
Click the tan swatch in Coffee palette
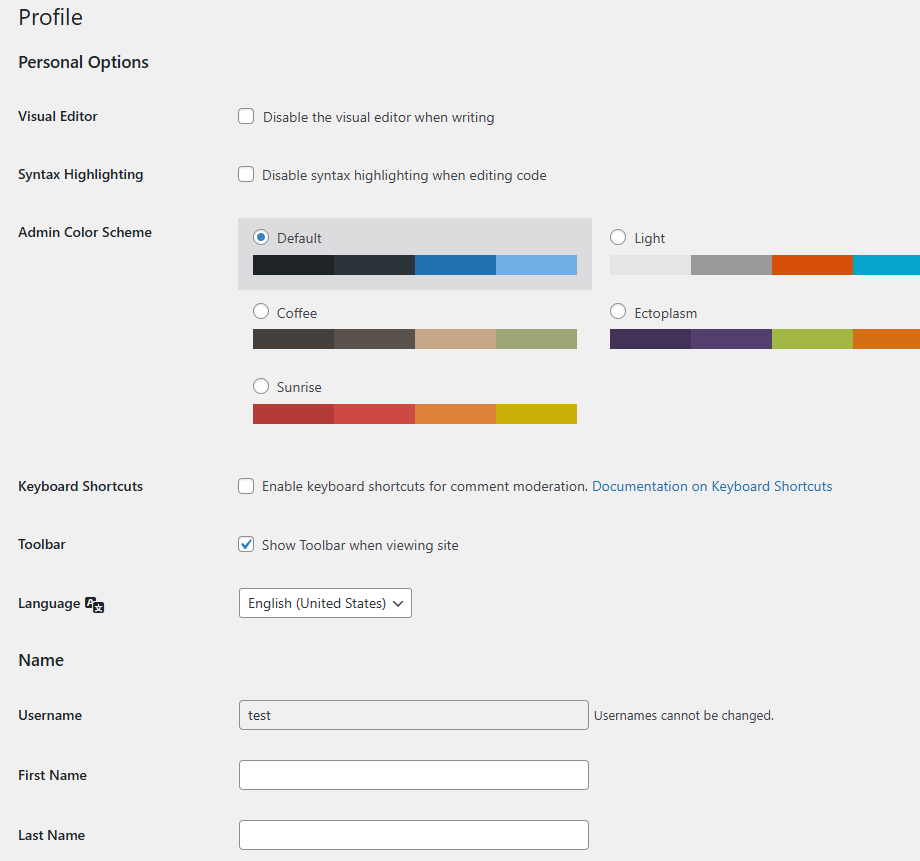455,339
